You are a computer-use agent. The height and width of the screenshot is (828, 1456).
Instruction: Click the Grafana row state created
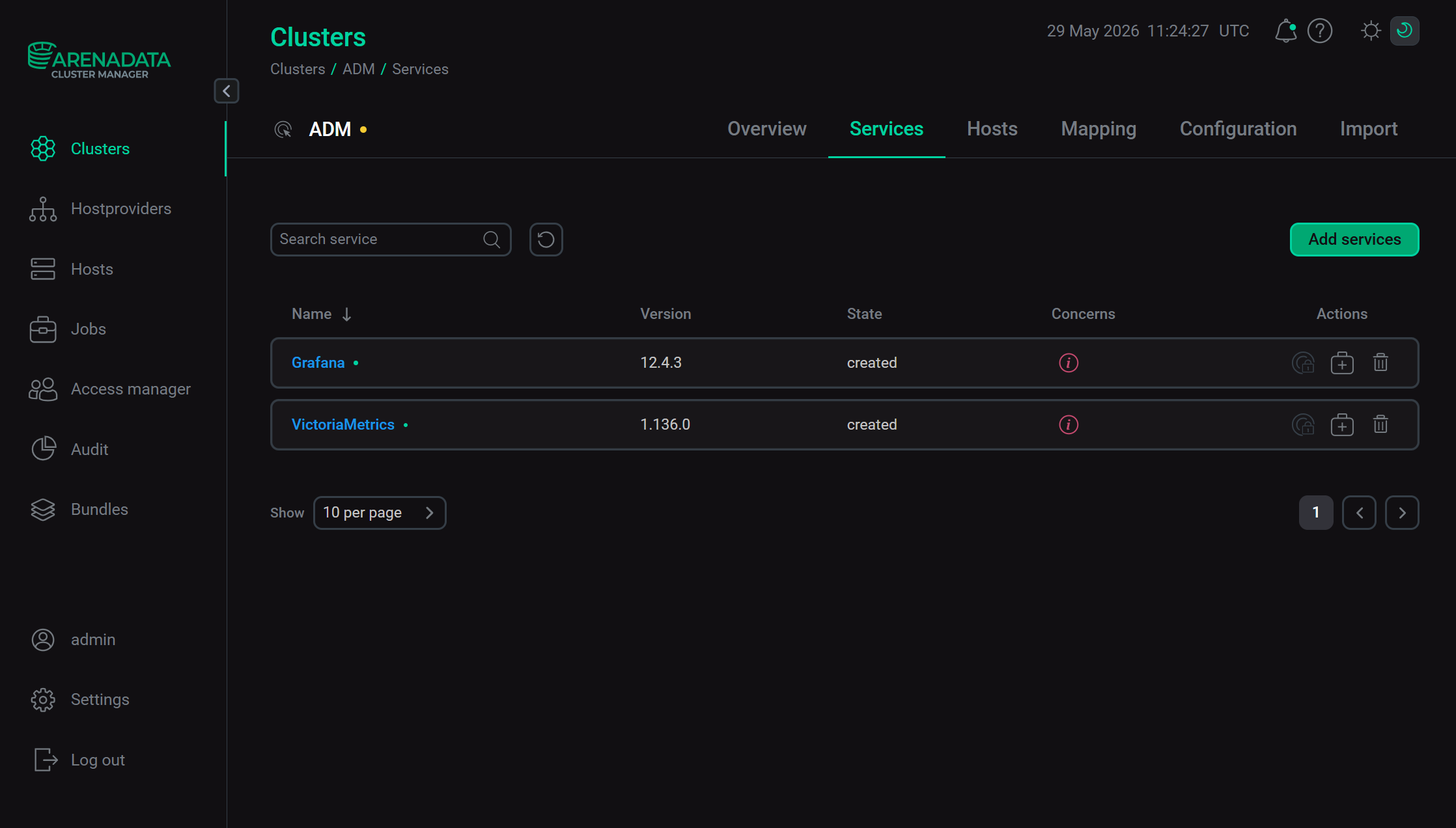tap(872, 363)
